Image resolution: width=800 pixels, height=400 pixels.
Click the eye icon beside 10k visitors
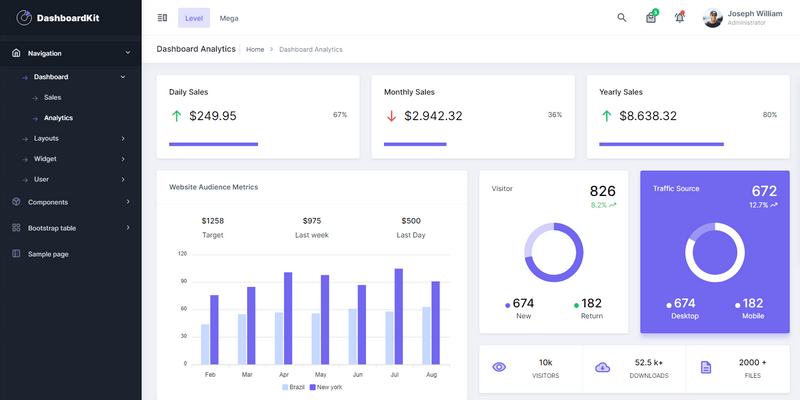coord(499,367)
